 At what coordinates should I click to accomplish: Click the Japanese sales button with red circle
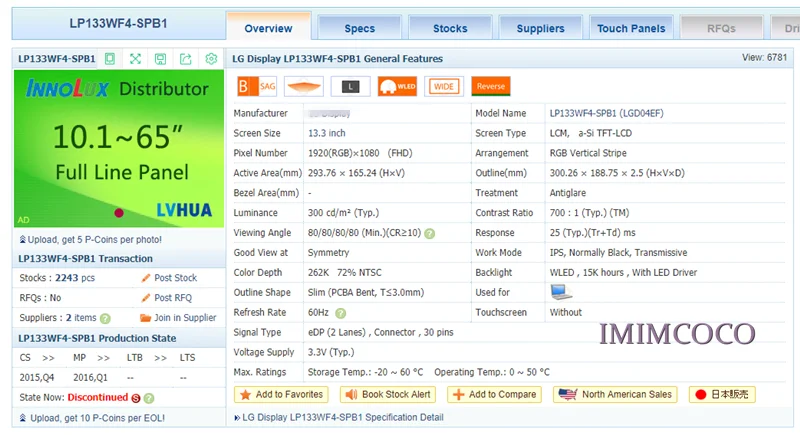[x=722, y=395]
